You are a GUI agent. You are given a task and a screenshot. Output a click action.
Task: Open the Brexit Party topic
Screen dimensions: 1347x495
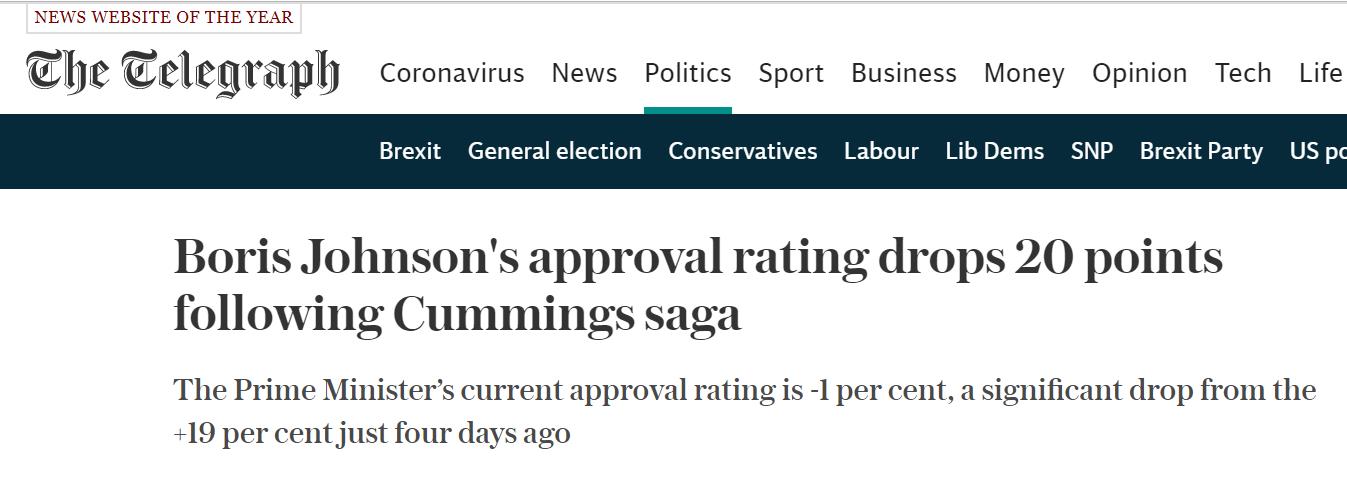pos(1201,151)
